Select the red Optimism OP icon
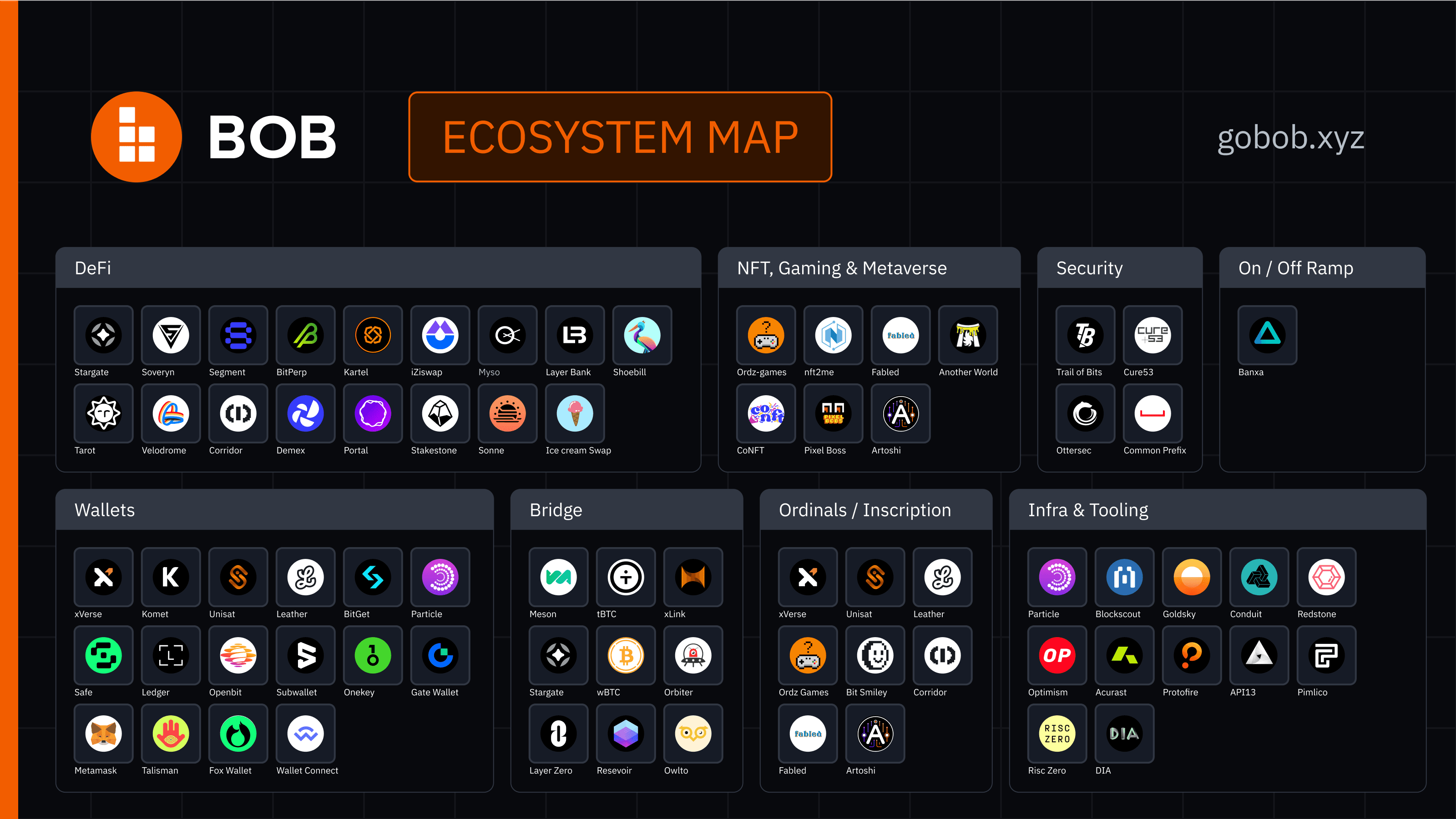Image resolution: width=1456 pixels, height=819 pixels. (1057, 655)
